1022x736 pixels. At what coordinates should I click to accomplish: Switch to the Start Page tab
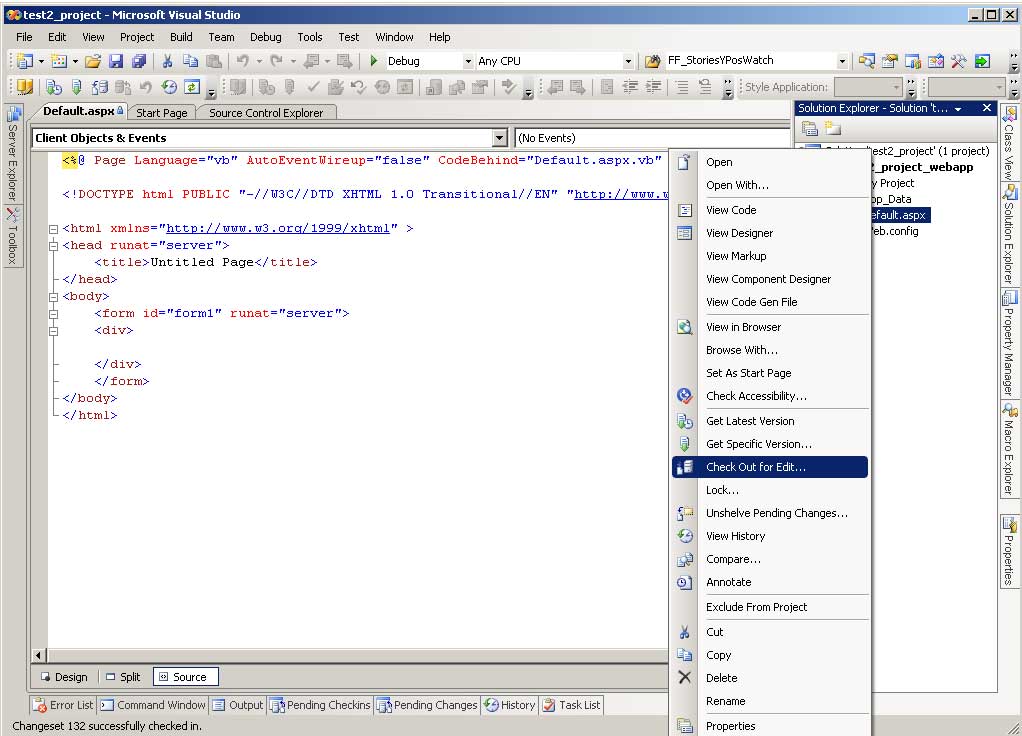(x=162, y=113)
